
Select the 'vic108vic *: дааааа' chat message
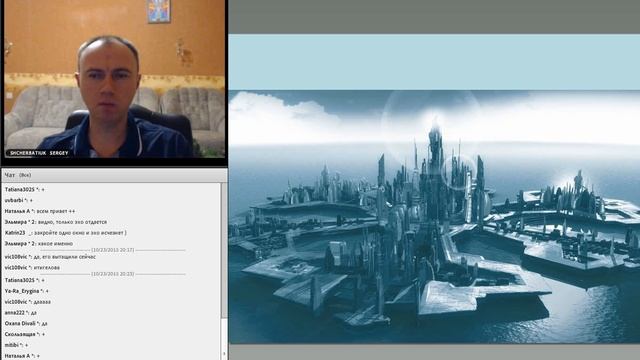click(28, 302)
